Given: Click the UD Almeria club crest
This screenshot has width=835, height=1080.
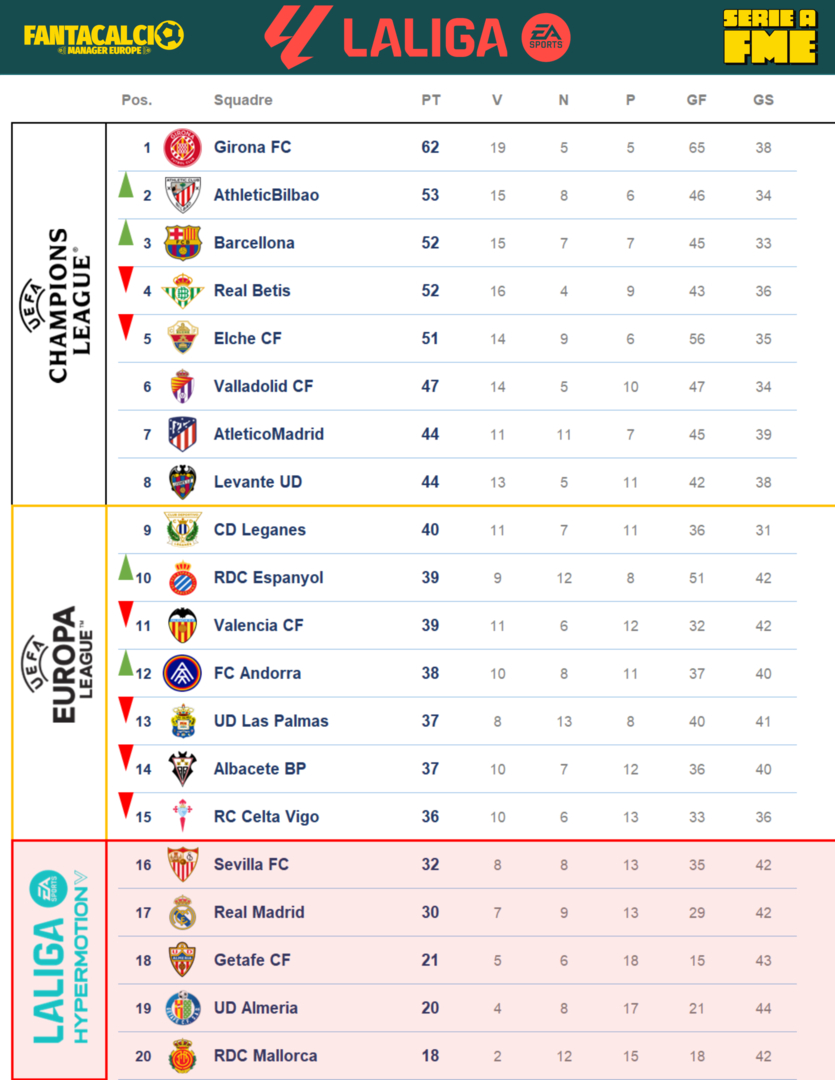Looking at the screenshot, I should click(x=183, y=1008).
